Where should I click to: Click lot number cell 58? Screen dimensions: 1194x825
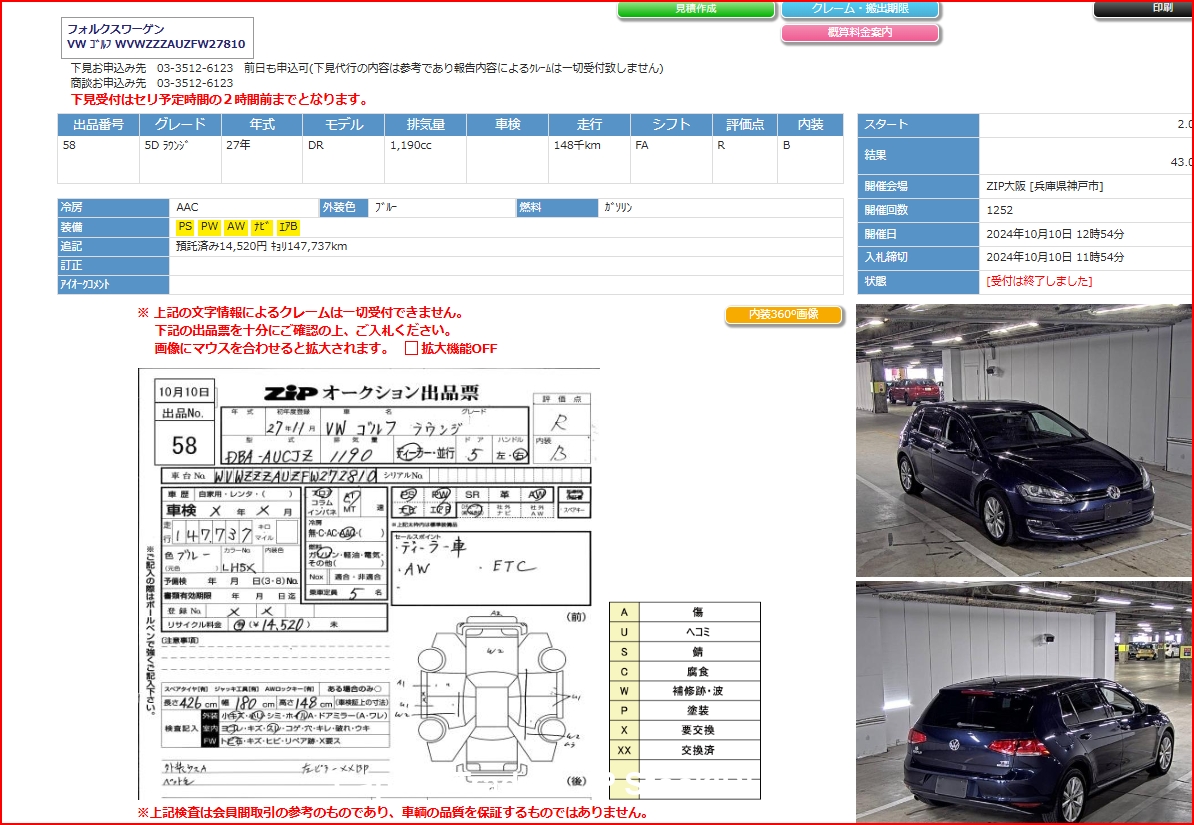pos(98,160)
